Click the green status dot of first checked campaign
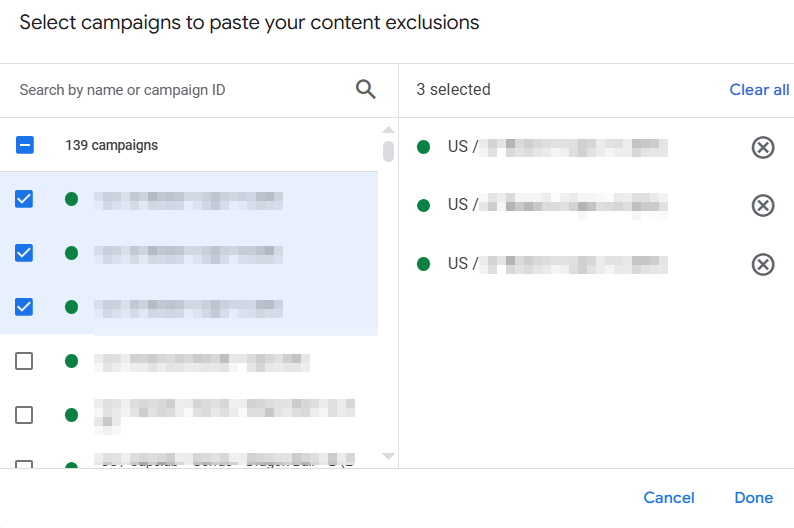 click(71, 199)
